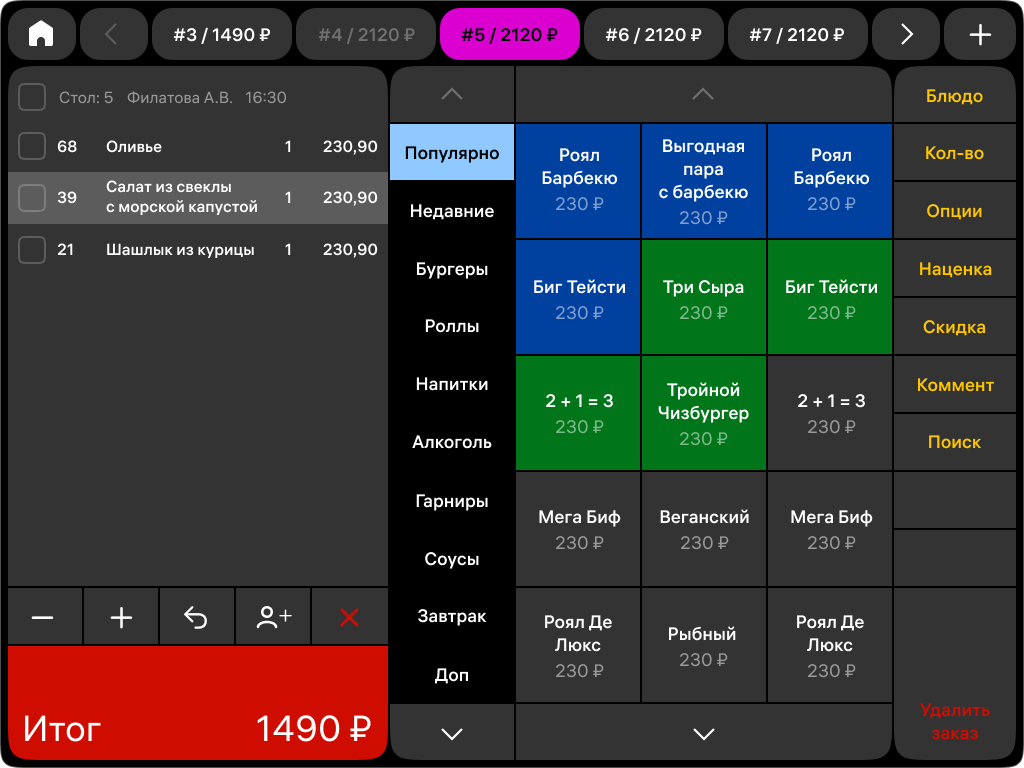Click the up chevron above the menu grid
Image resolution: width=1024 pixels, height=768 pixels.
point(703,93)
